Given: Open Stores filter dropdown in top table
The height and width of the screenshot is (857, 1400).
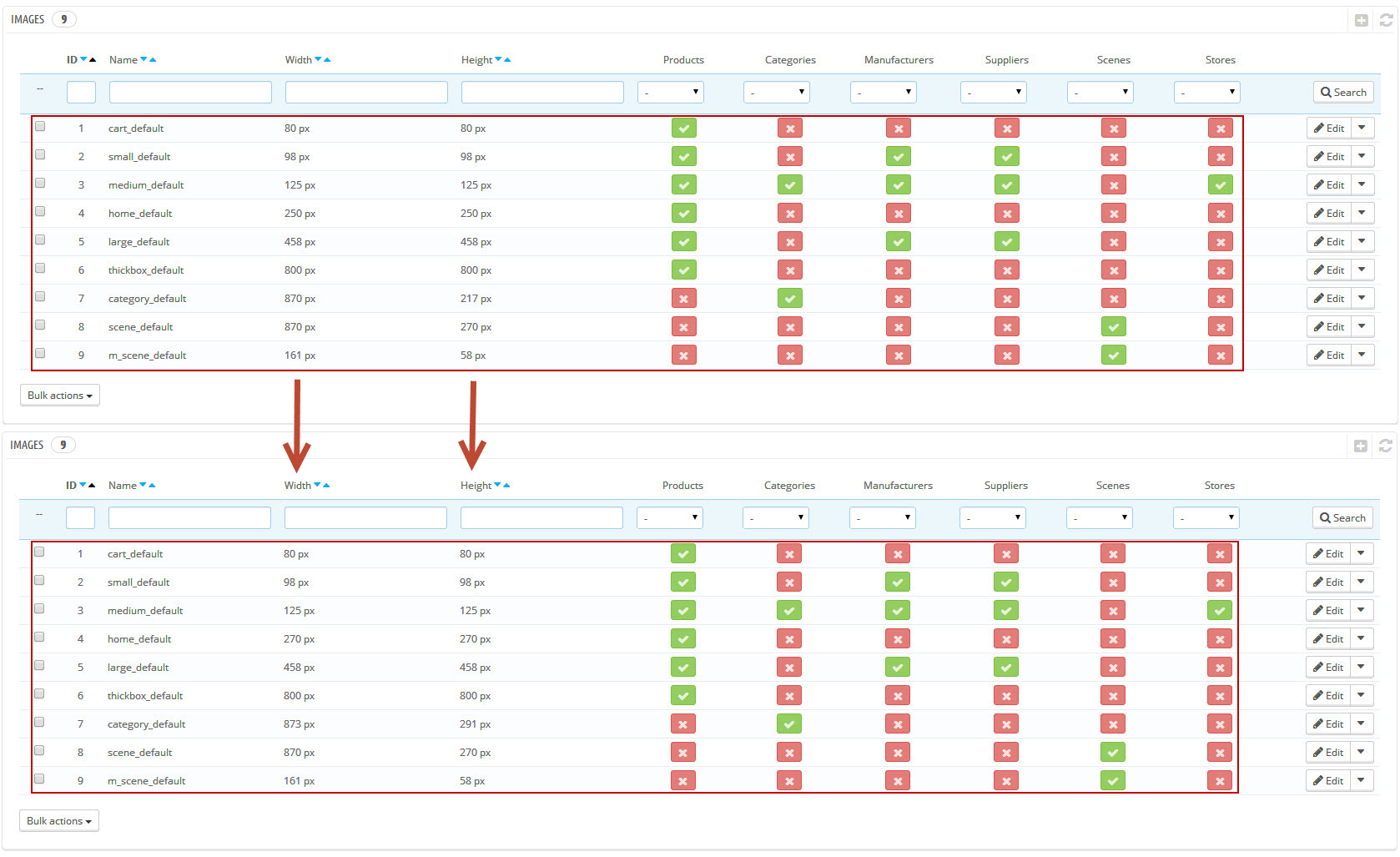Looking at the screenshot, I should tap(1207, 93).
